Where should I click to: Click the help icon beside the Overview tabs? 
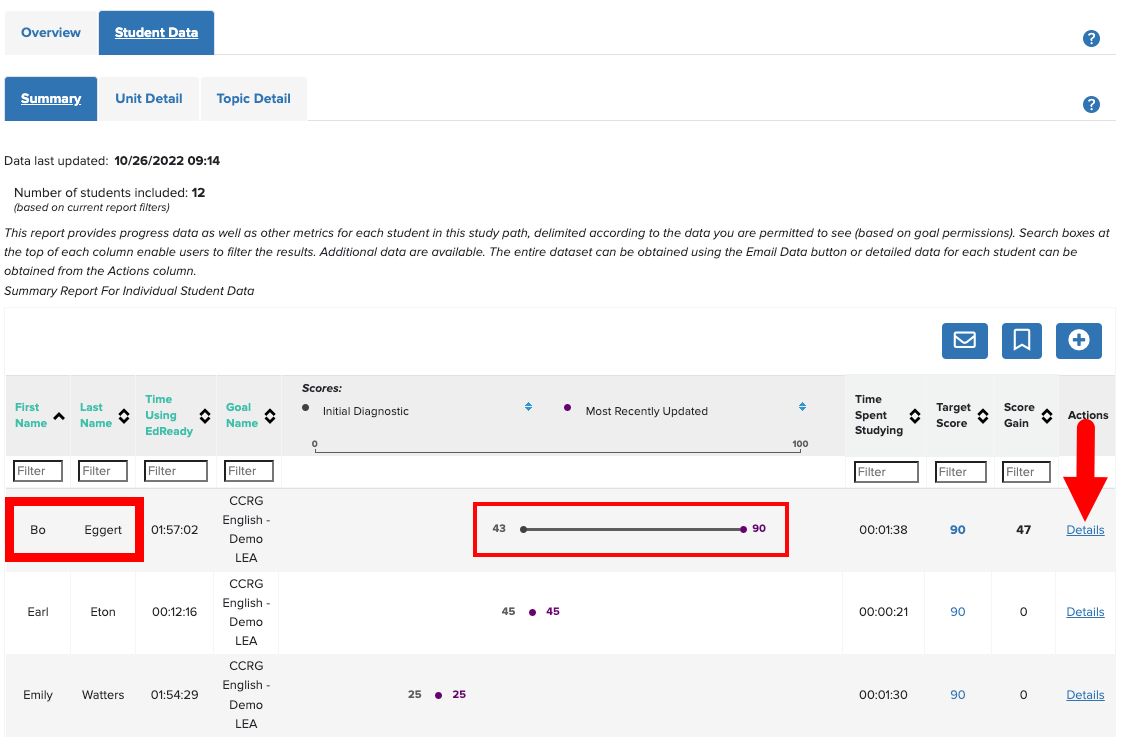pyautogui.click(x=1091, y=39)
